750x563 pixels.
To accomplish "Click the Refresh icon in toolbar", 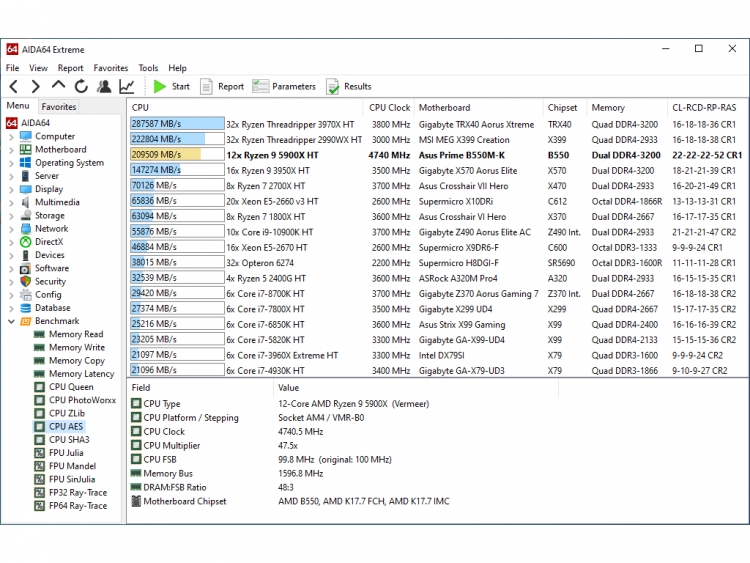I will 81,87.
